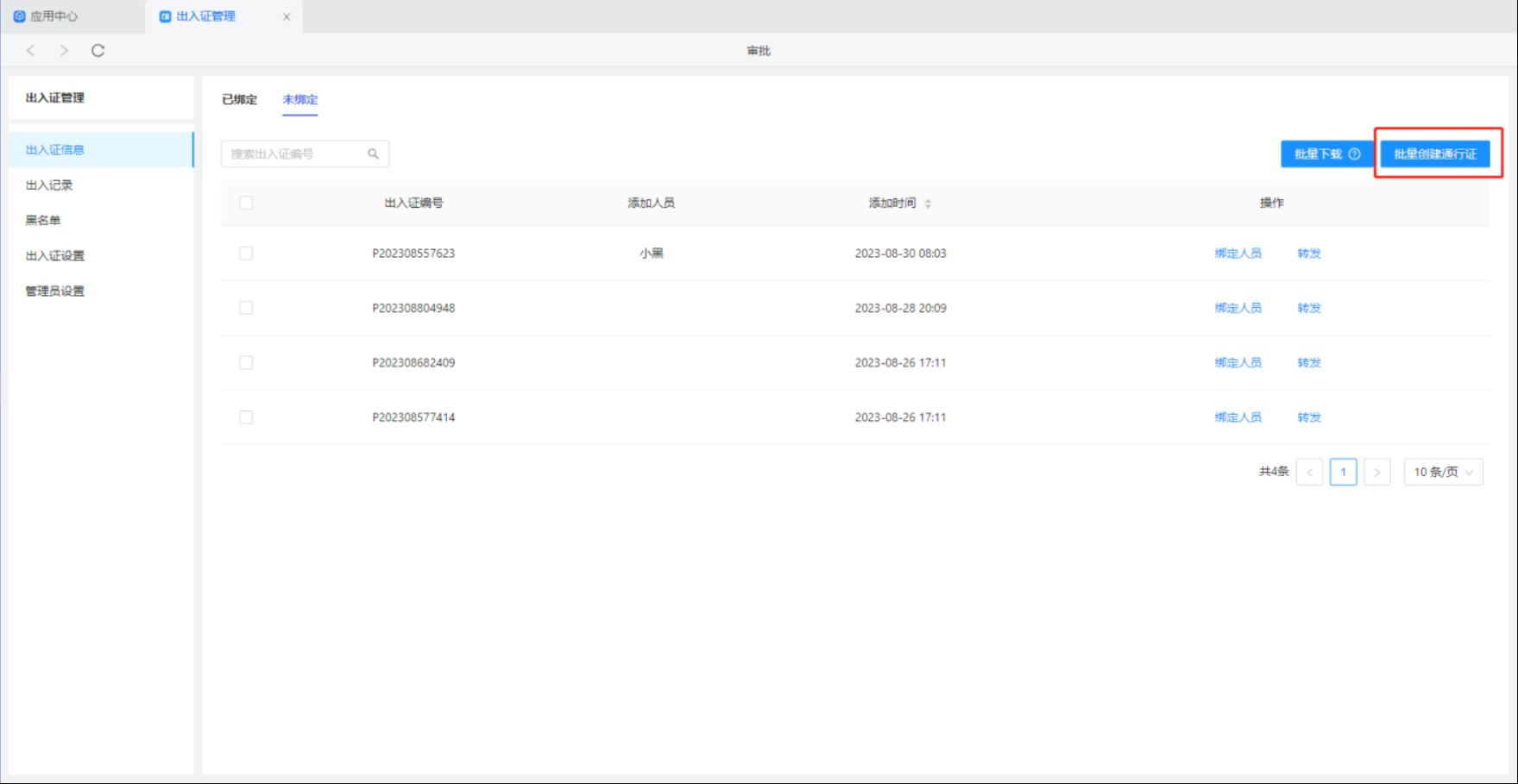The height and width of the screenshot is (784, 1518).
Task: Open 出入记录 in the sidebar
Action: pos(49,185)
